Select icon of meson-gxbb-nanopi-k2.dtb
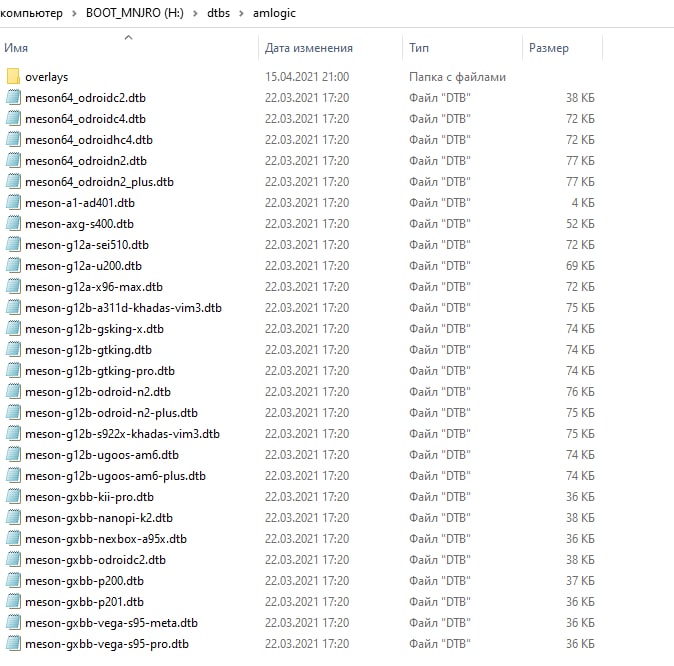 [13, 518]
